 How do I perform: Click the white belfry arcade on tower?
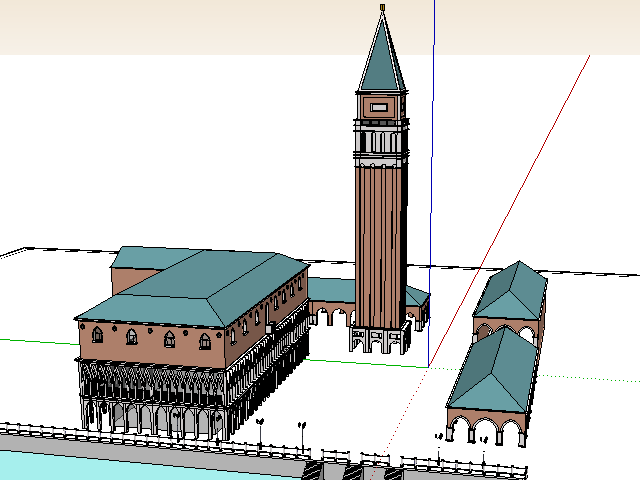coord(380,141)
